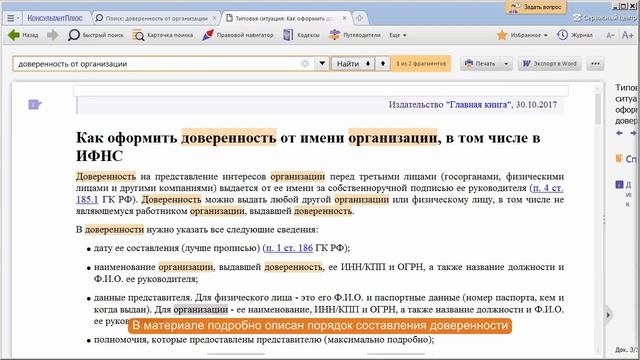
Task: Click the document heading 'Как оформить доверенность'
Action: click(x=308, y=147)
